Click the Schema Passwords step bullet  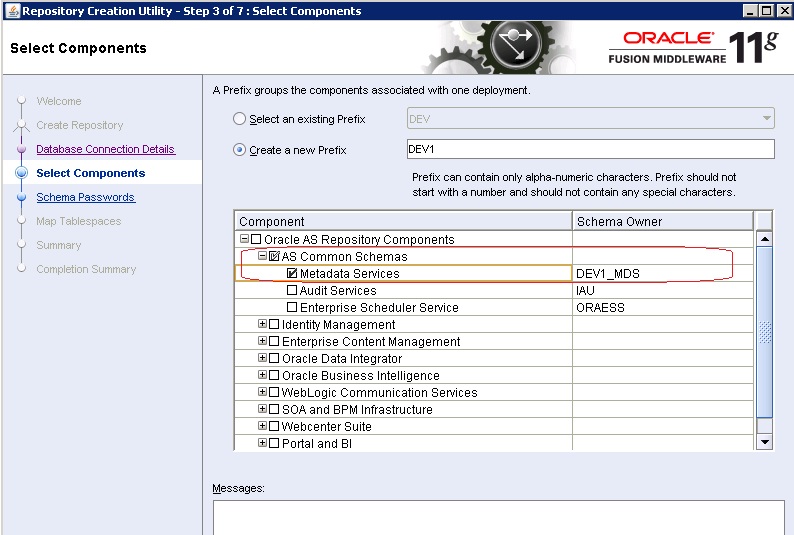click(21, 197)
